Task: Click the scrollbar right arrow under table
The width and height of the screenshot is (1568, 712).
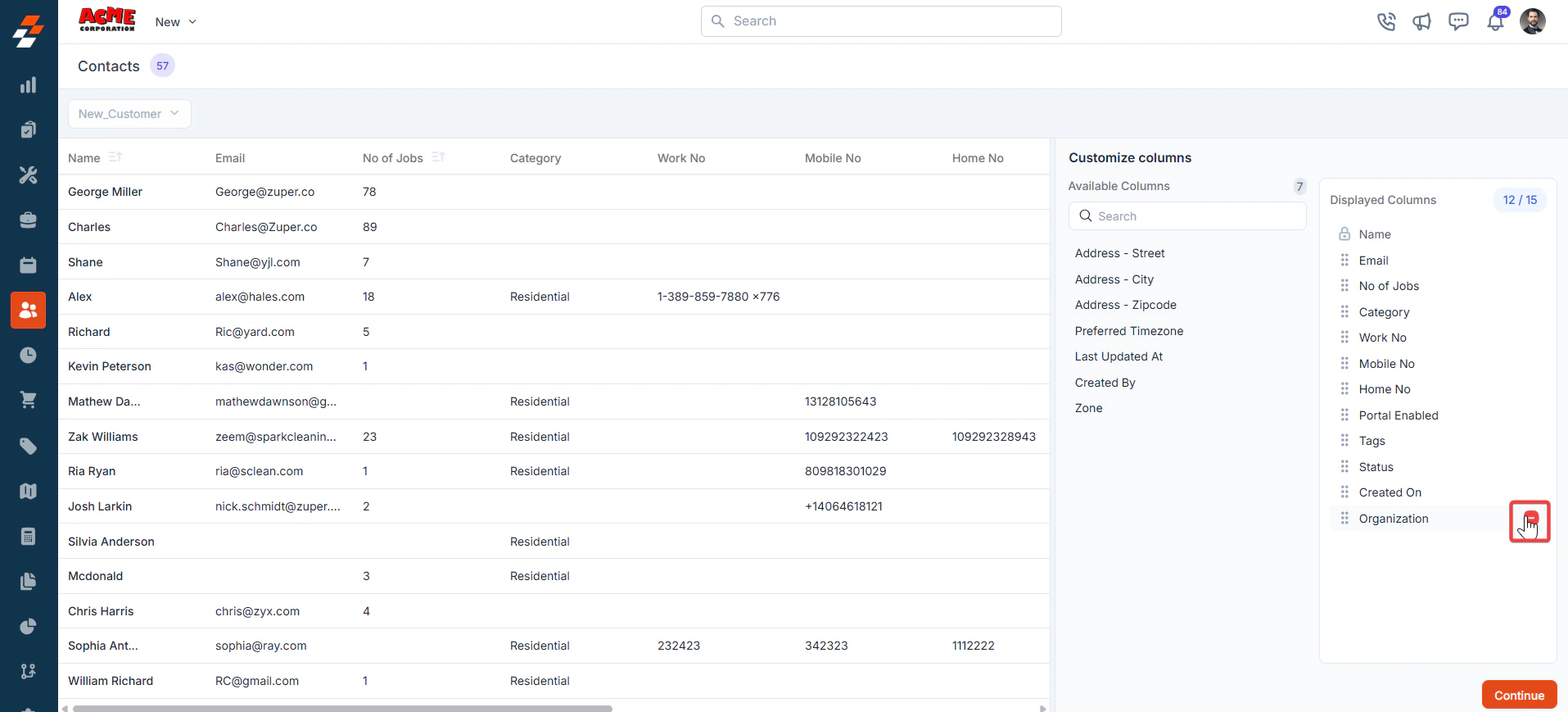Action: click(x=1042, y=708)
